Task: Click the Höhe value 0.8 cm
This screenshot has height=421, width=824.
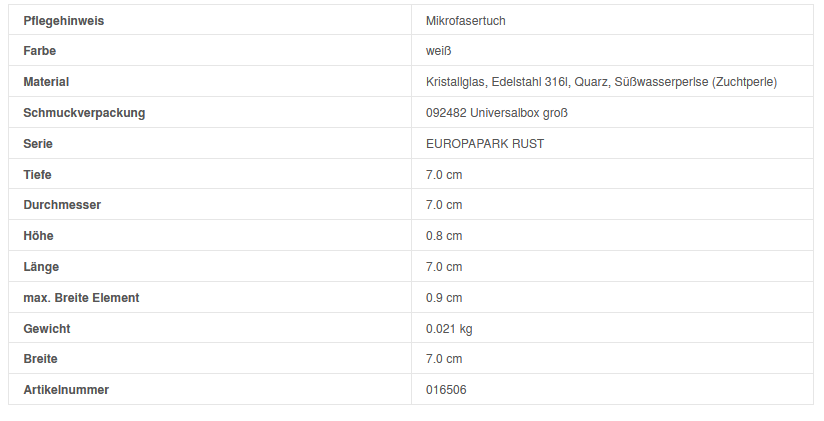Action: coord(444,236)
